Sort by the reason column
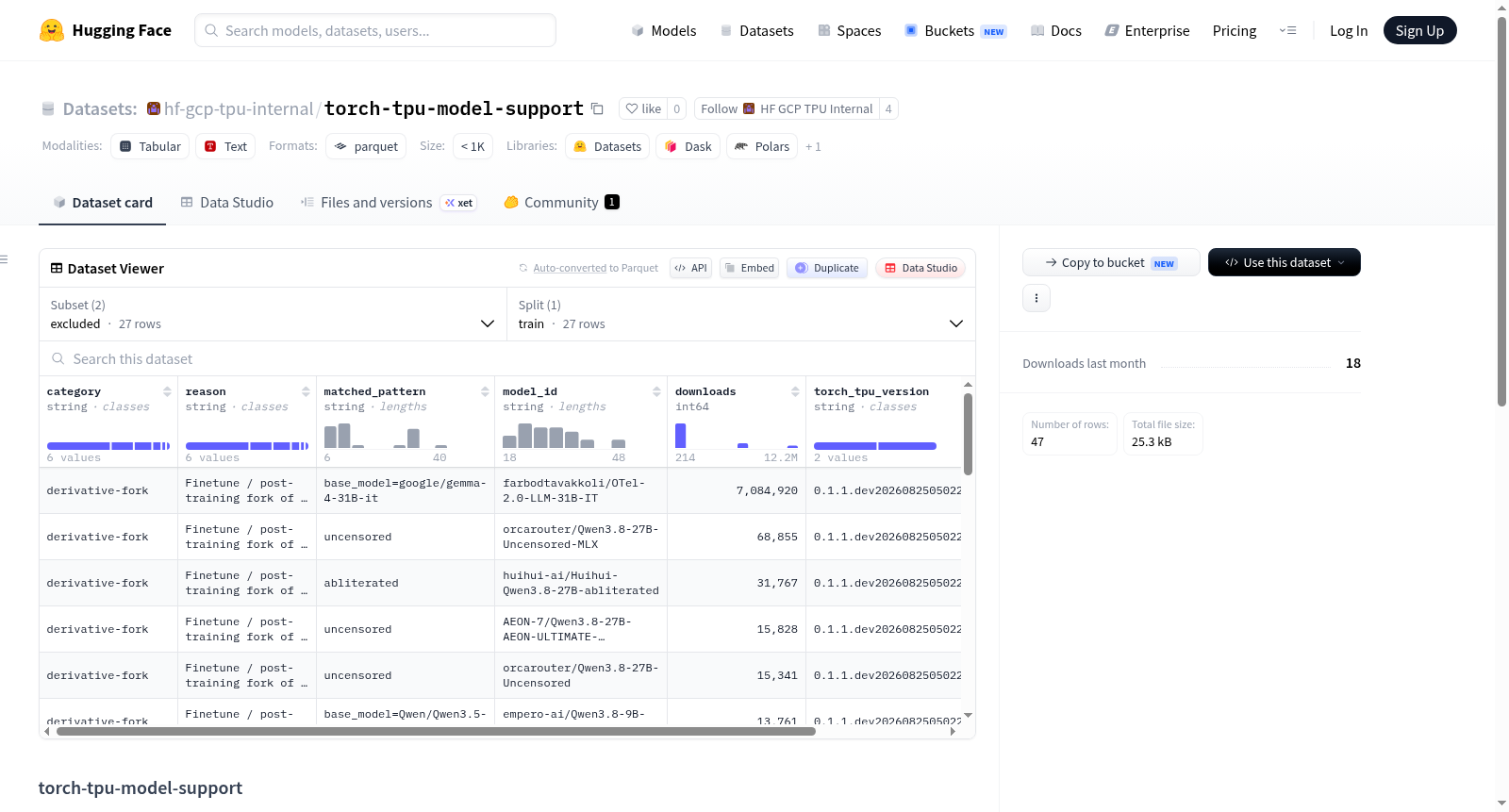Image resolution: width=1509 pixels, height=812 pixels. click(306, 391)
